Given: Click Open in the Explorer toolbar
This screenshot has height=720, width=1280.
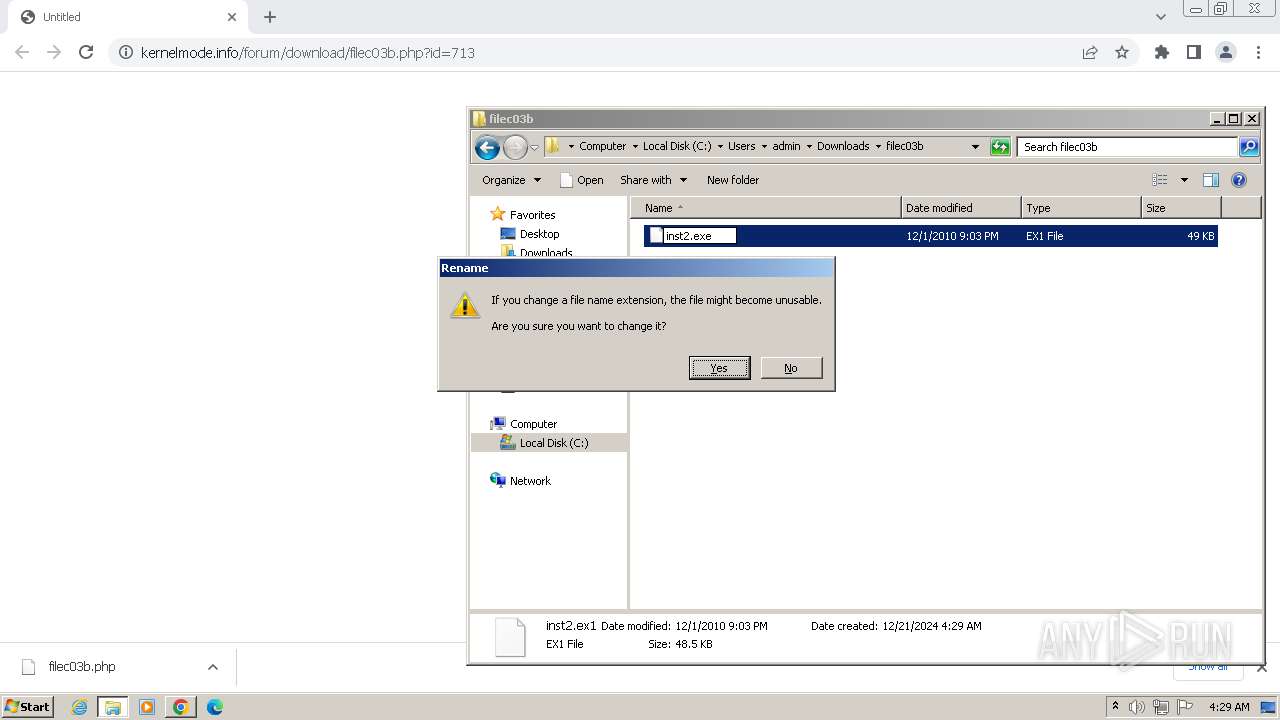Looking at the screenshot, I should [x=581, y=180].
